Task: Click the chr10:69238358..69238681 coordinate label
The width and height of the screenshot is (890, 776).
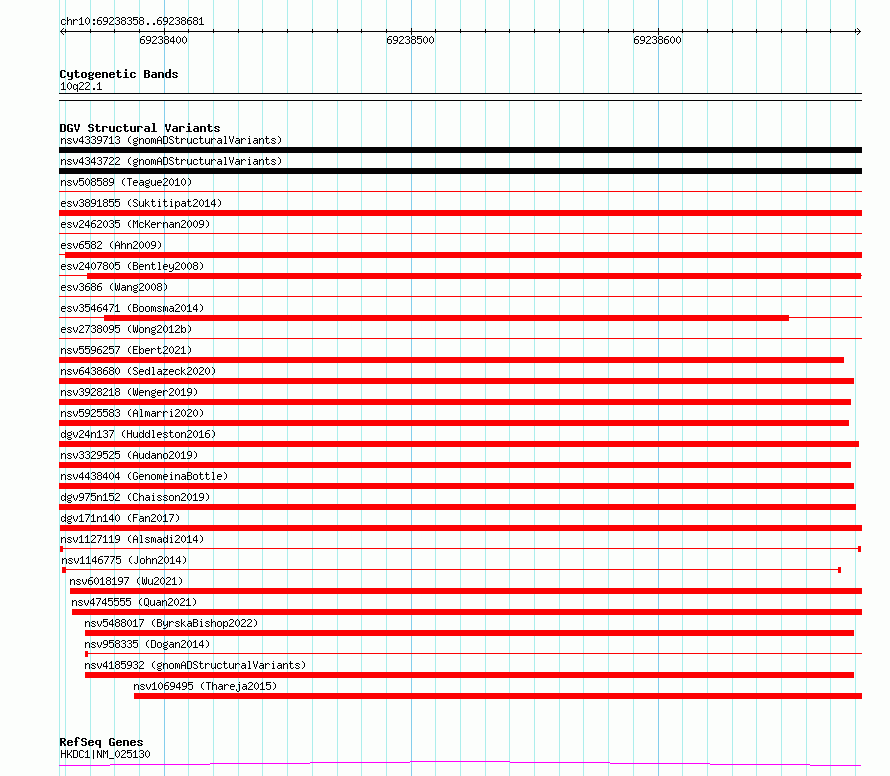Action: click(132, 22)
